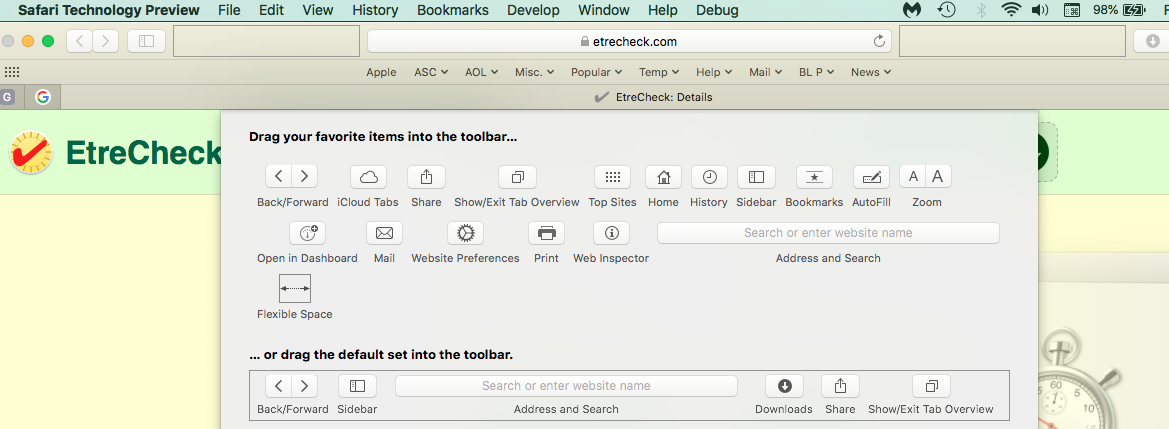The height and width of the screenshot is (429, 1169).
Task: Click the Mail envelope icon in palette
Action: (384, 233)
